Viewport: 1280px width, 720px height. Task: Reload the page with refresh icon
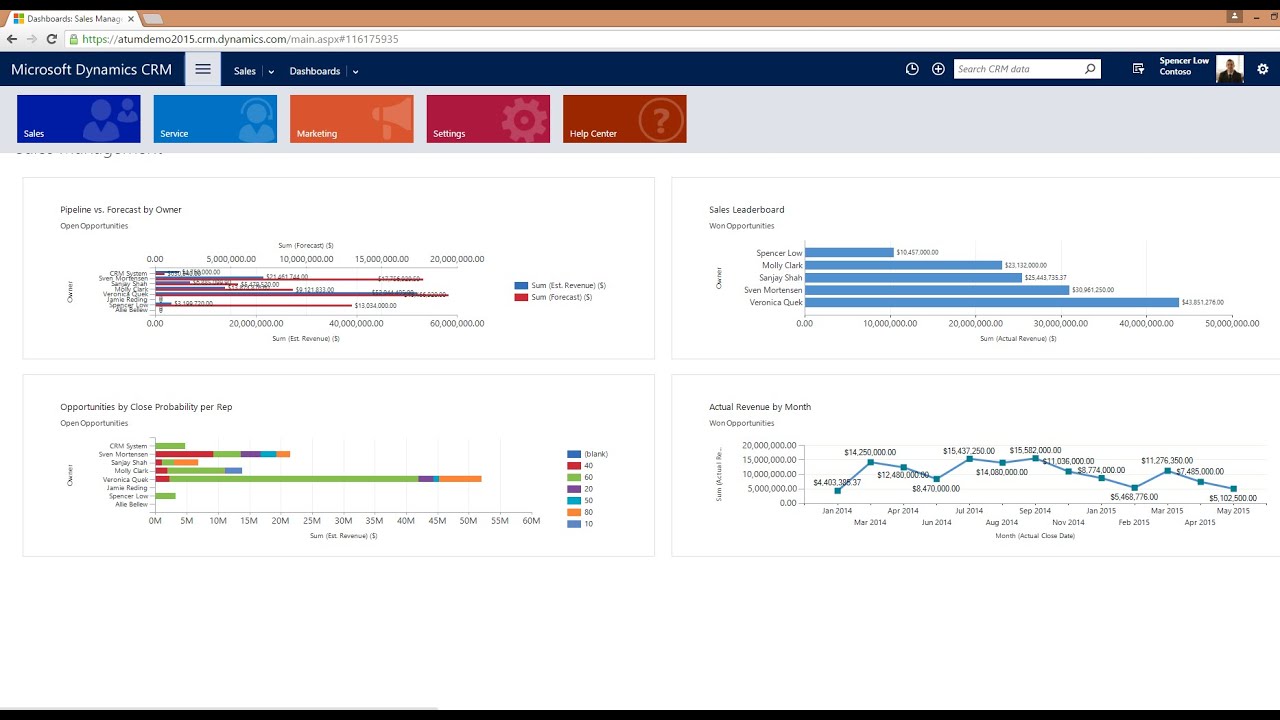click(x=52, y=39)
